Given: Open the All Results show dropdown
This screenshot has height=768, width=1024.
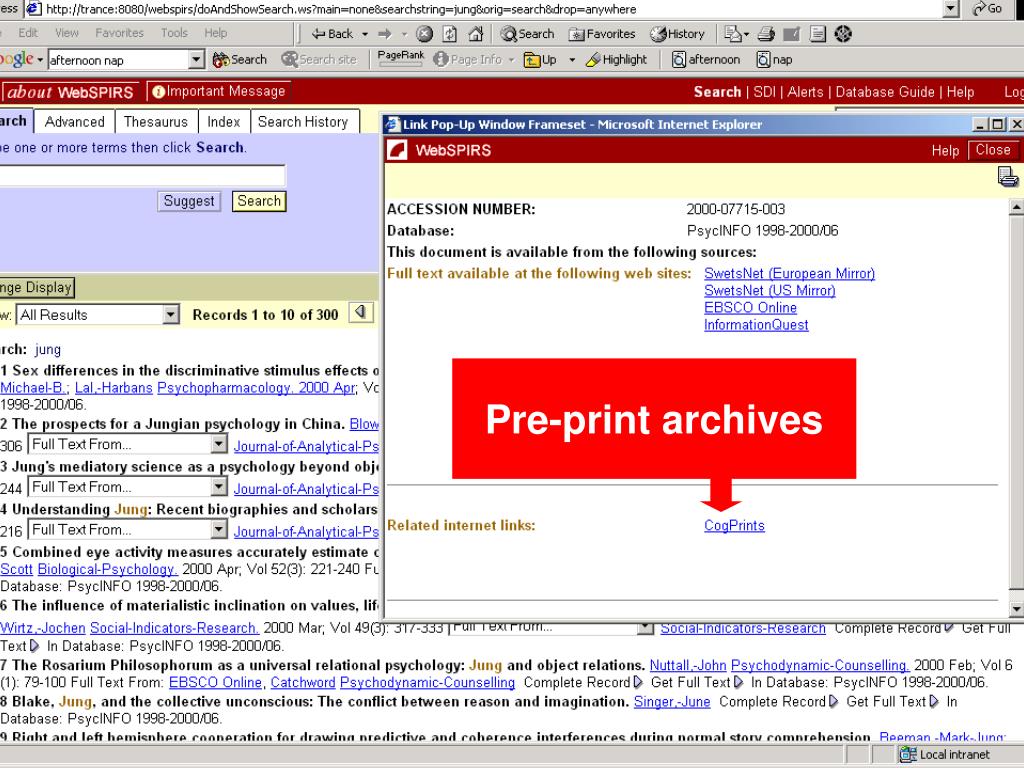Looking at the screenshot, I should pyautogui.click(x=170, y=315).
